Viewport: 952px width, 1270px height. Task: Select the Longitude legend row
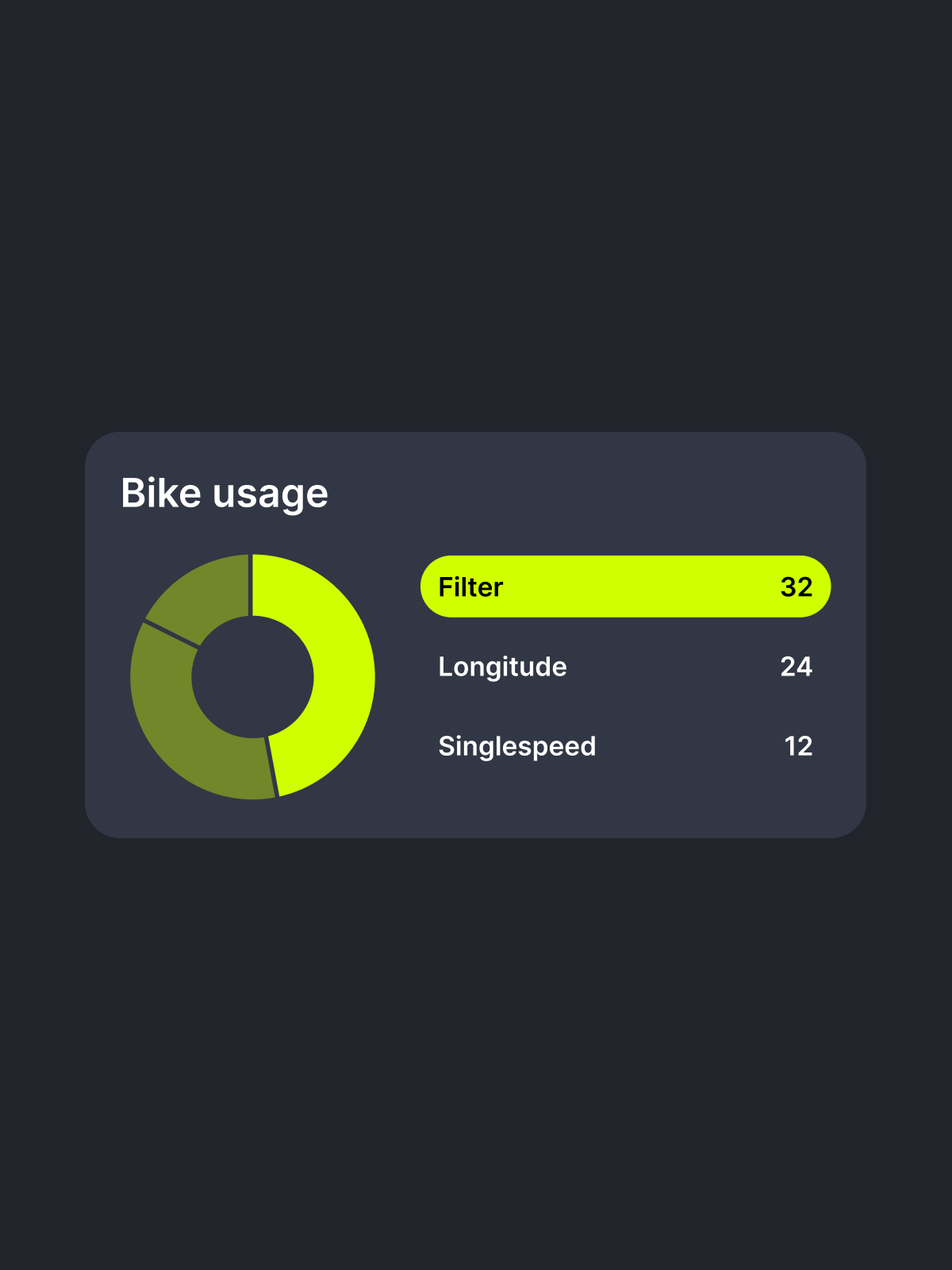point(625,666)
